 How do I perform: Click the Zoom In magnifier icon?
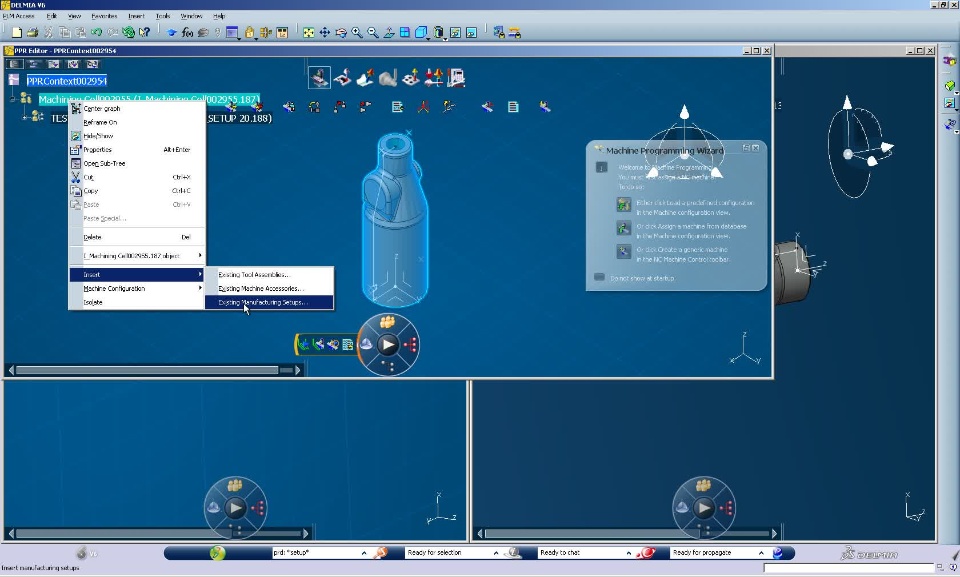357,32
